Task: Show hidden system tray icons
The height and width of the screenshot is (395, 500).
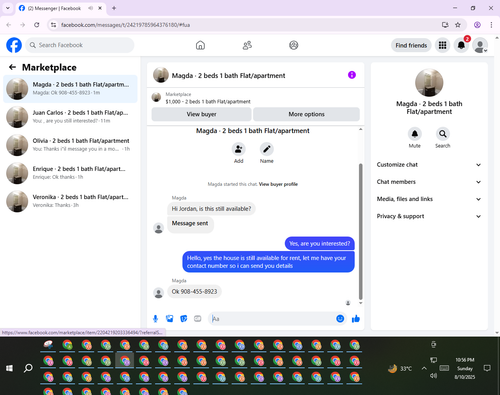Action: (x=424, y=368)
